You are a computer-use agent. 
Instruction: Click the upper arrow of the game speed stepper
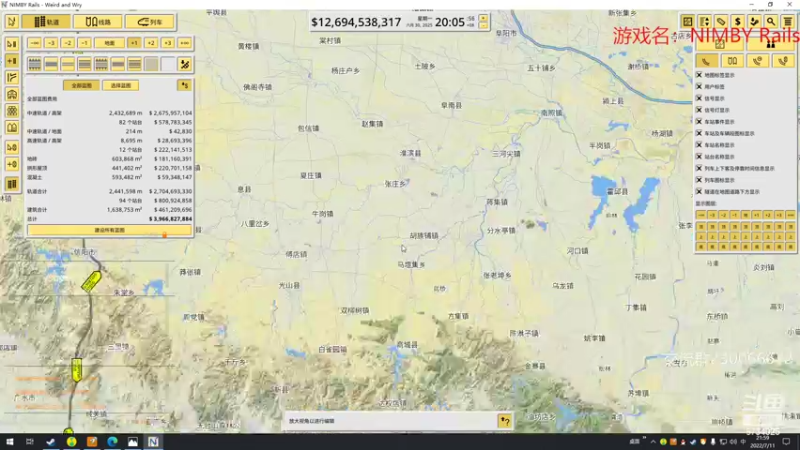pyautogui.click(x=483, y=18)
